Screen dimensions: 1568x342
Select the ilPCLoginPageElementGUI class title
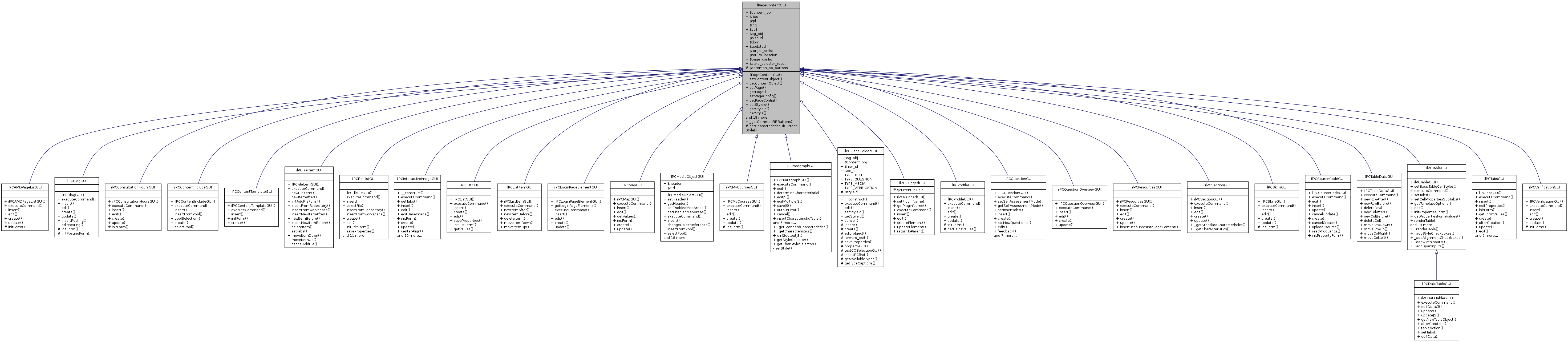[575, 187]
